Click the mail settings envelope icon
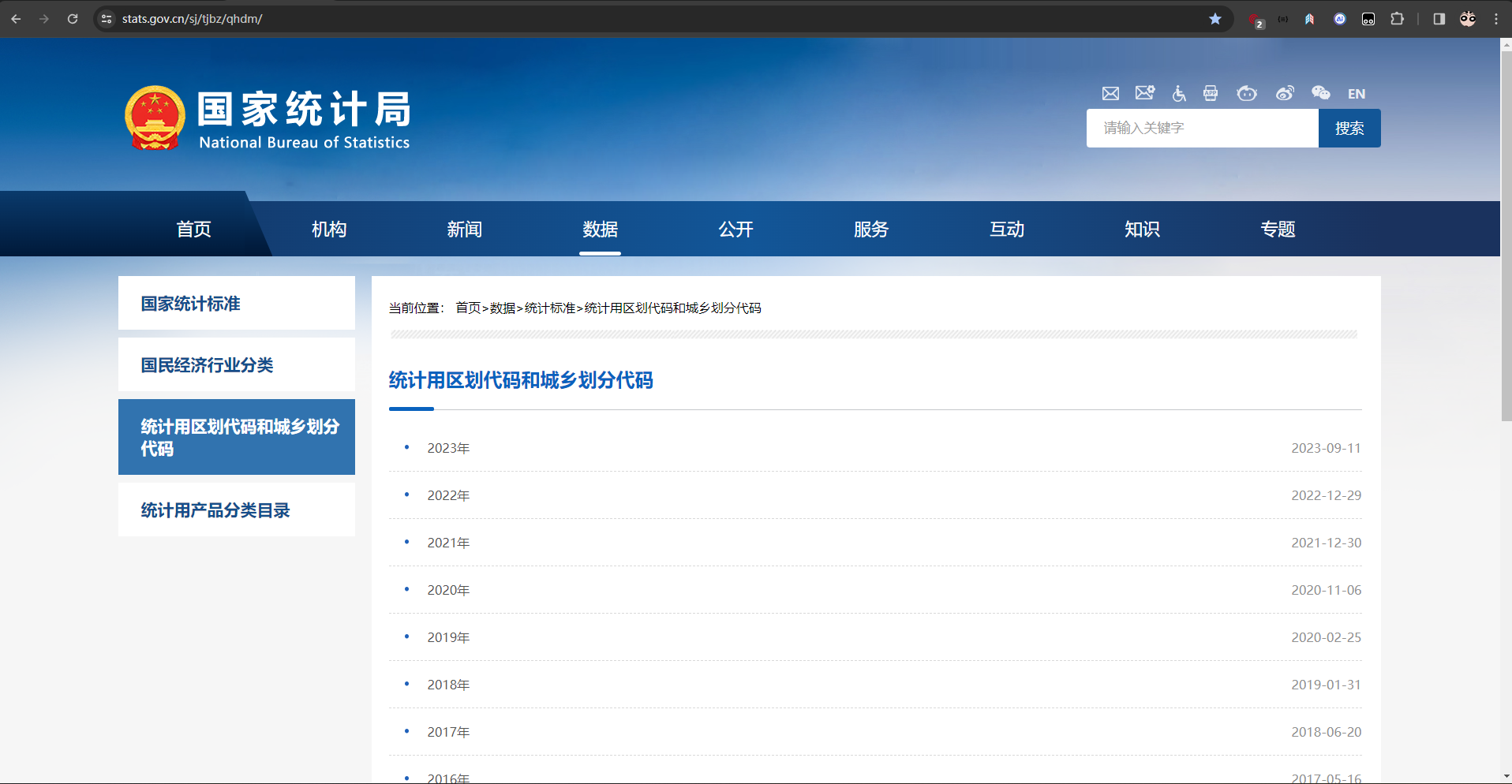Viewport: 1512px width, 784px height. click(x=1144, y=94)
